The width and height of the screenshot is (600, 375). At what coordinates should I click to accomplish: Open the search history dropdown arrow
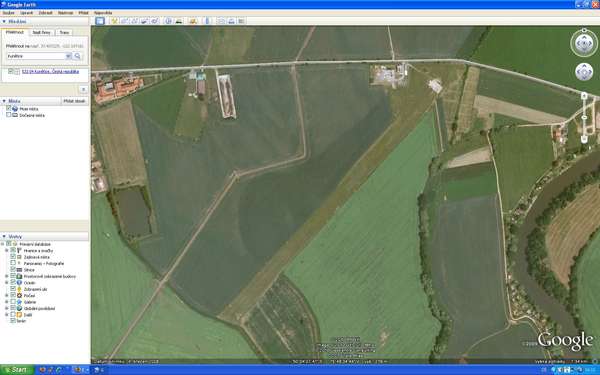(68, 56)
